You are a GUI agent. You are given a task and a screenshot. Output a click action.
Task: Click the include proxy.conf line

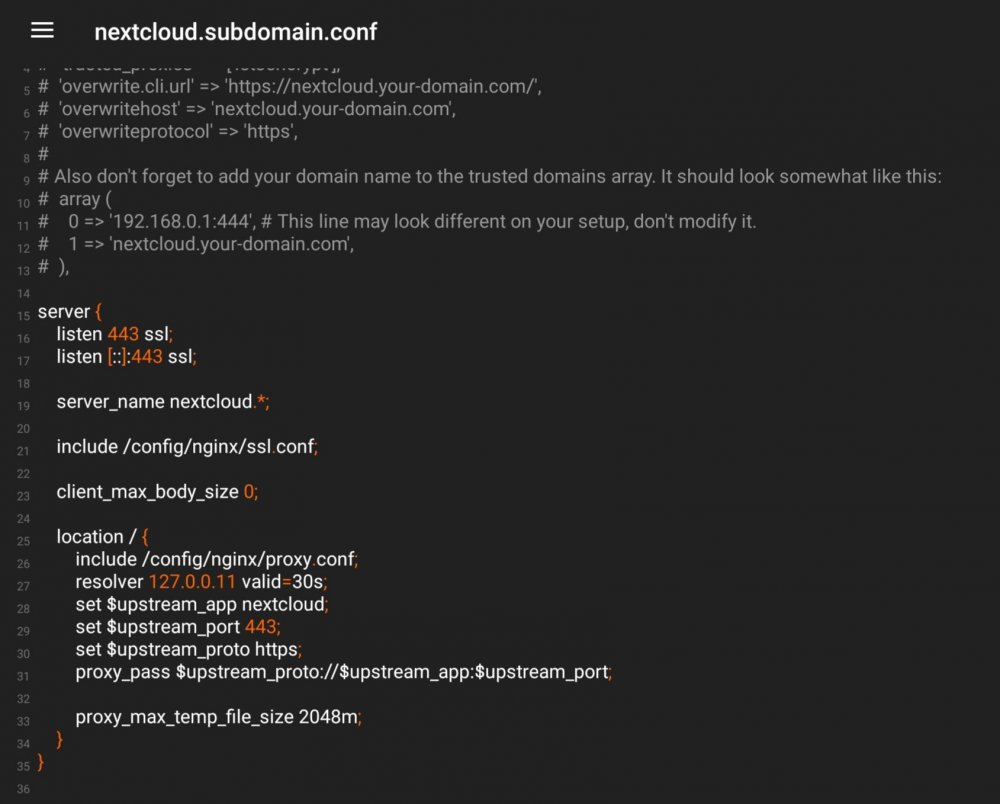tap(217, 559)
